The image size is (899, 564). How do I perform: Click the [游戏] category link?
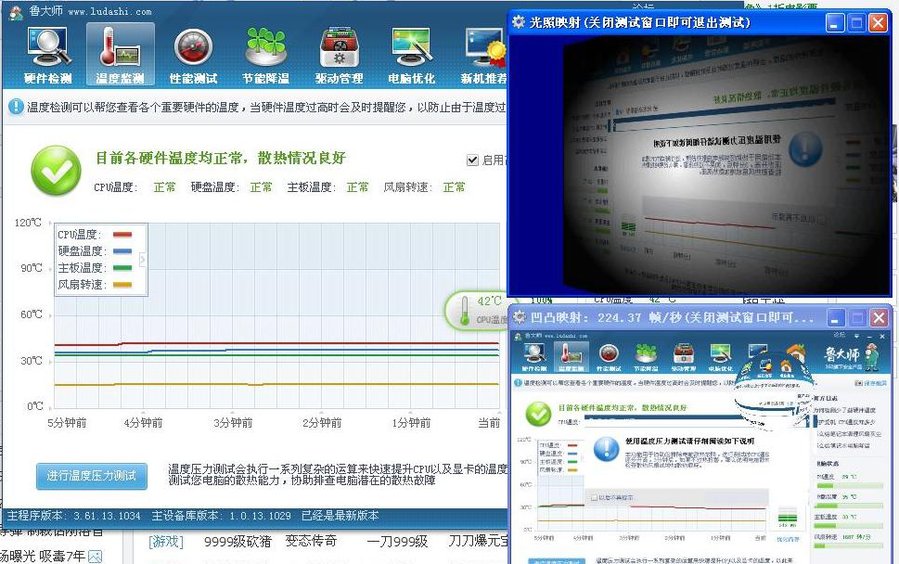166,542
